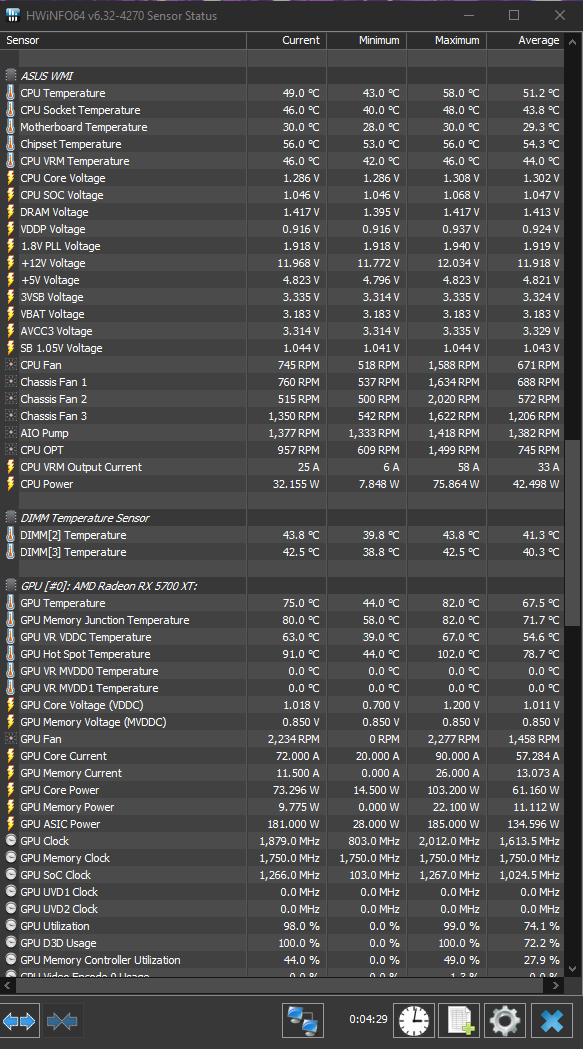The image size is (583, 1049).
Task: Click the vertical scrollbar thumb
Action: click(x=573, y=533)
